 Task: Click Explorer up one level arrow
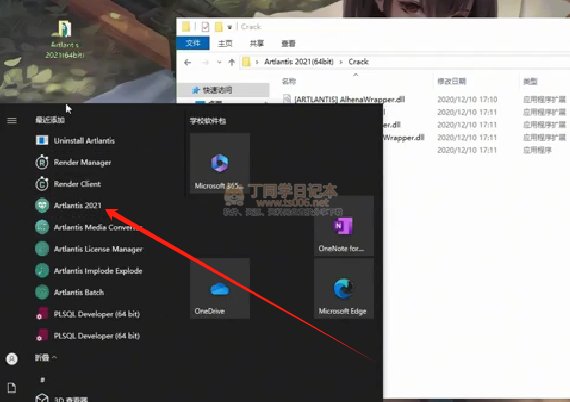coord(231,62)
